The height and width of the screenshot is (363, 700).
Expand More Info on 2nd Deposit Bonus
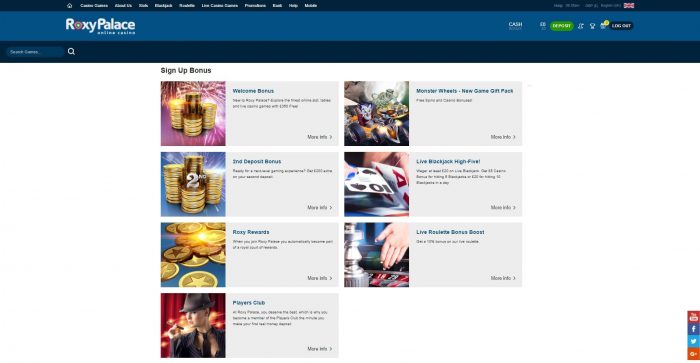320,208
